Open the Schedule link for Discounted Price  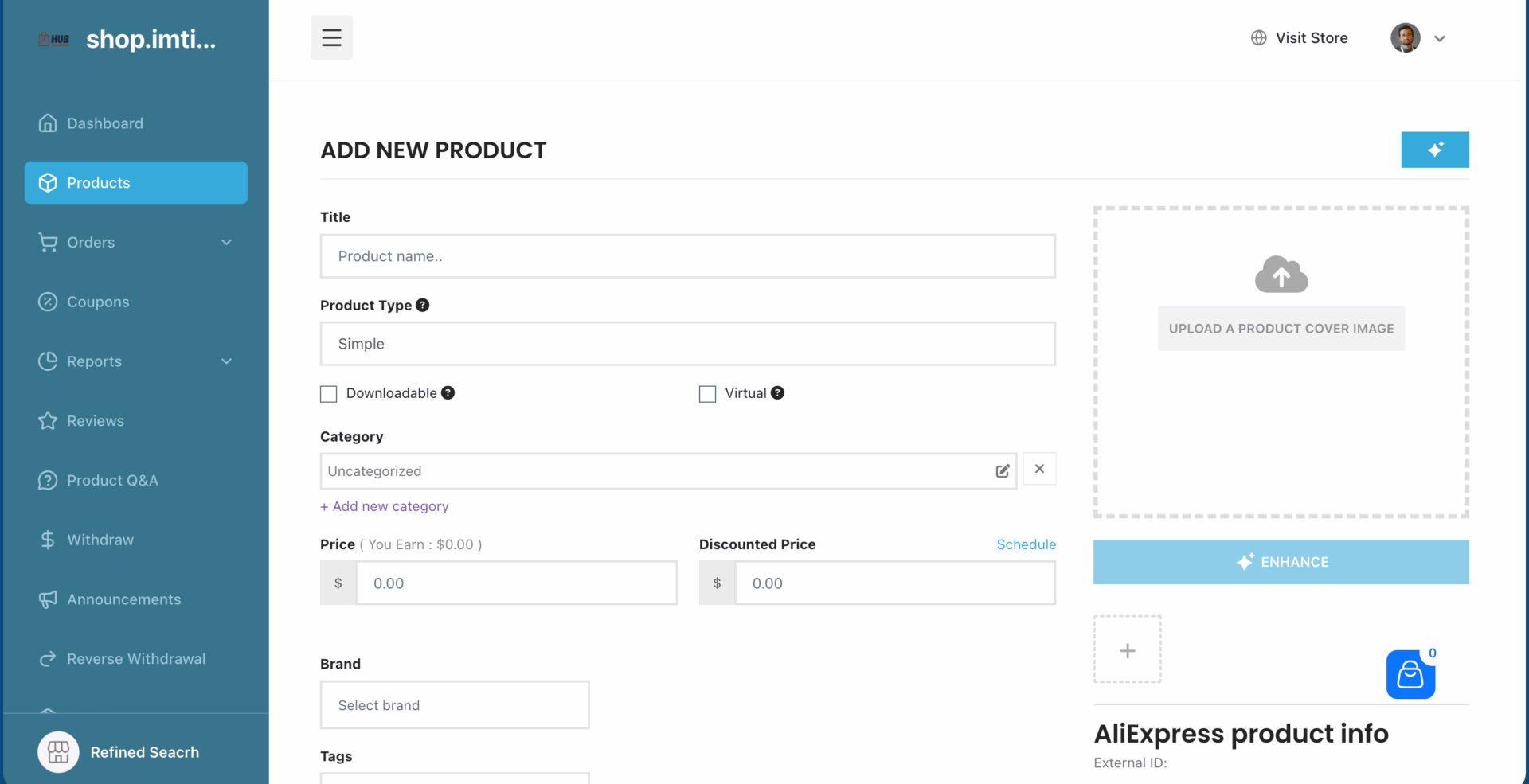tap(1026, 544)
